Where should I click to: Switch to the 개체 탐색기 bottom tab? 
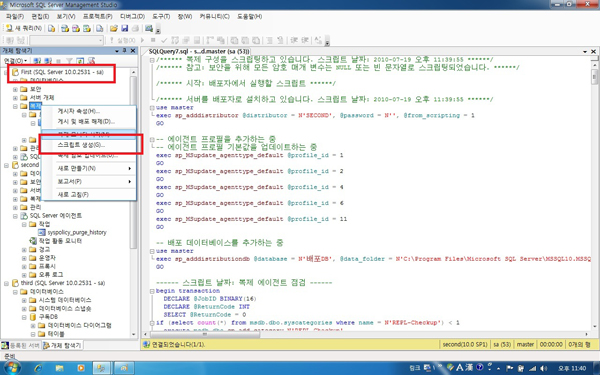62,345
